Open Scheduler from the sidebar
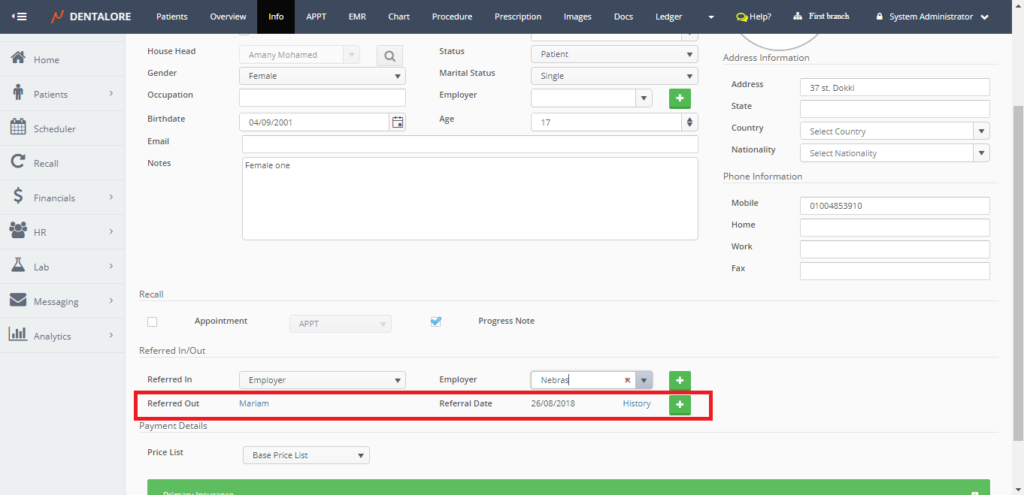Viewport: 1024px width, 495px height. (x=55, y=129)
